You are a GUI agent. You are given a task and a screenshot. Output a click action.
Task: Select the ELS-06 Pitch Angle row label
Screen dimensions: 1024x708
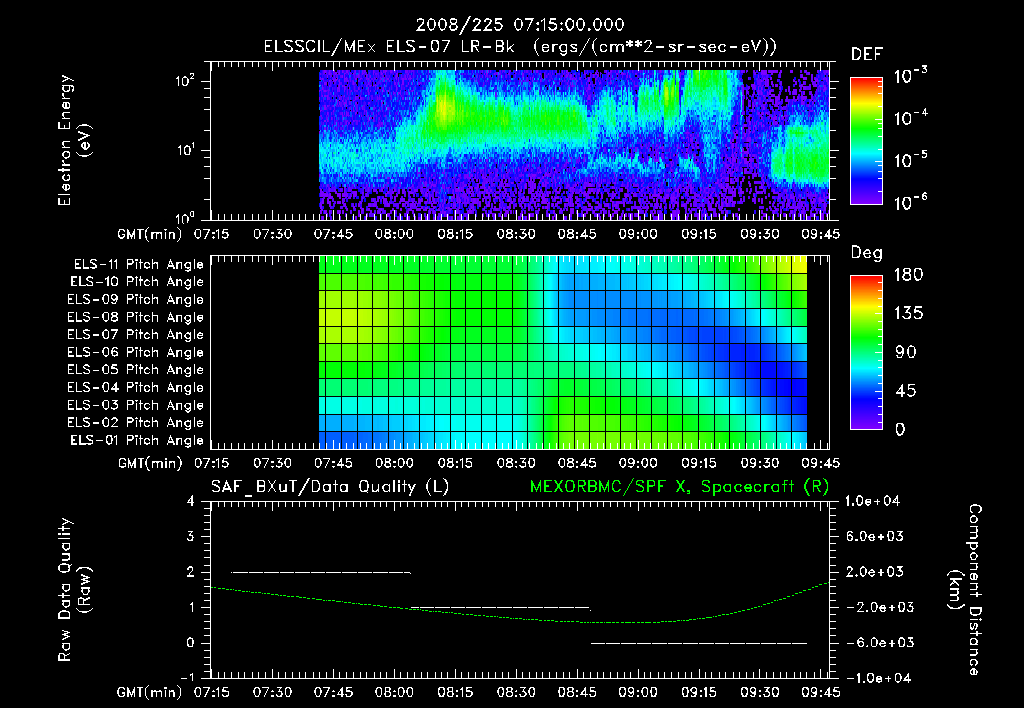pos(136,352)
